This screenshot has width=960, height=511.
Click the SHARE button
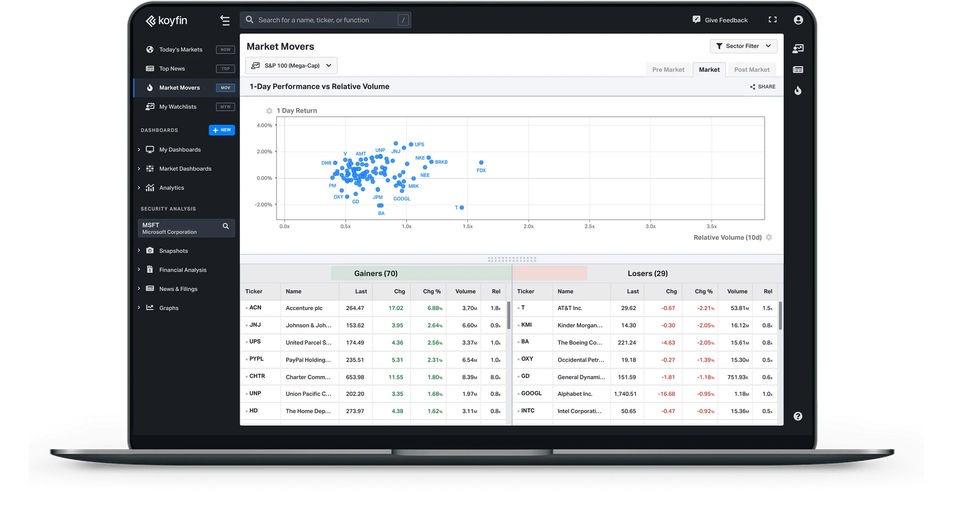tap(763, 87)
